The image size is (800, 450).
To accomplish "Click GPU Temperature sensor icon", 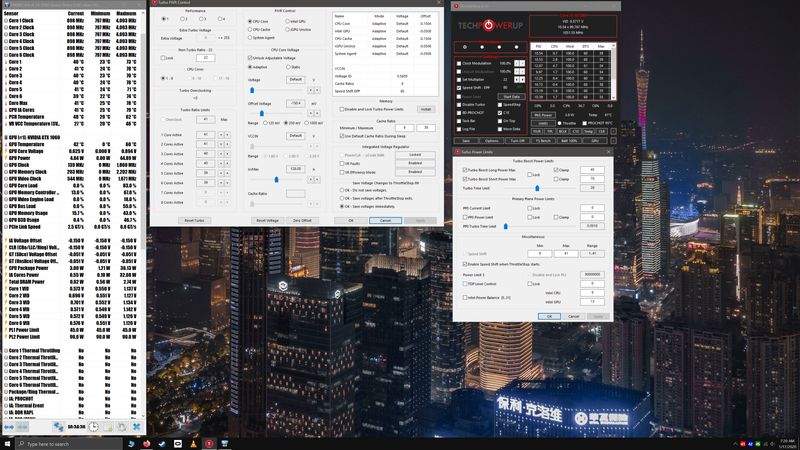I will coord(6,144).
